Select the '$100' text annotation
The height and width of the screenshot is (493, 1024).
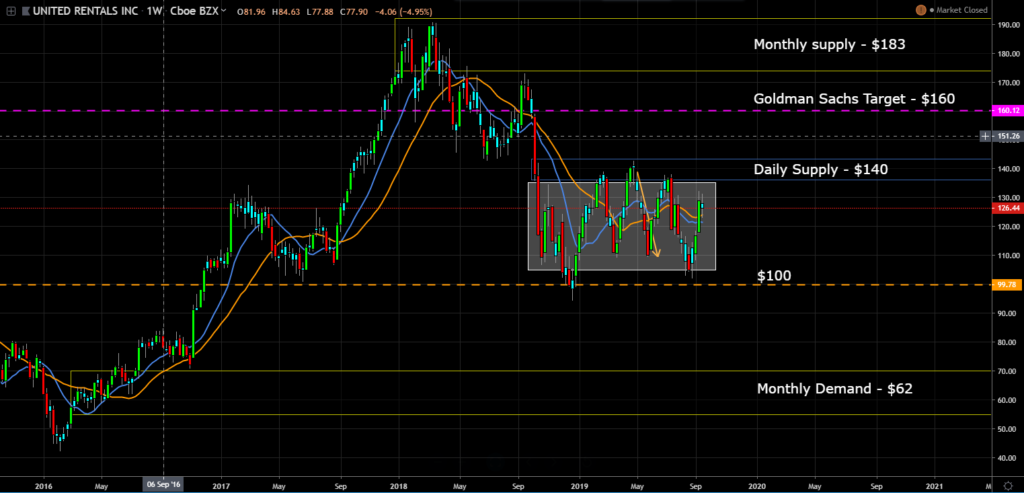tap(774, 276)
